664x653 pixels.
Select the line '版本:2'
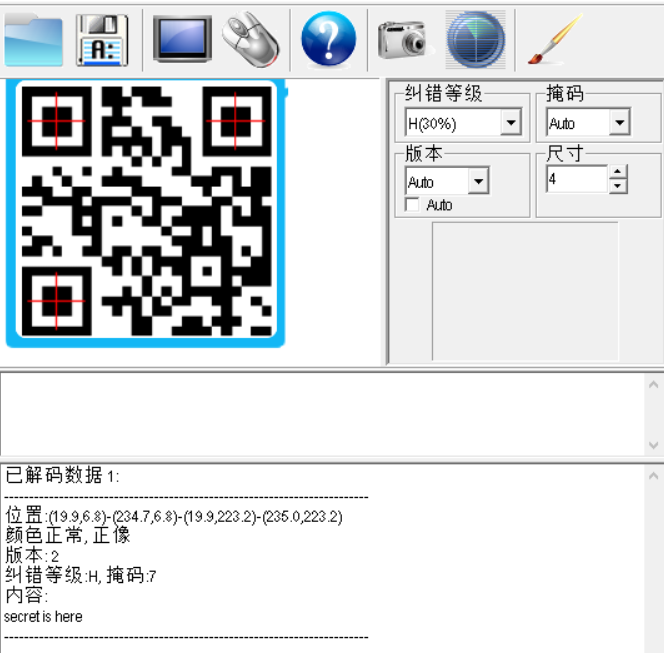pyautogui.click(x=32, y=555)
